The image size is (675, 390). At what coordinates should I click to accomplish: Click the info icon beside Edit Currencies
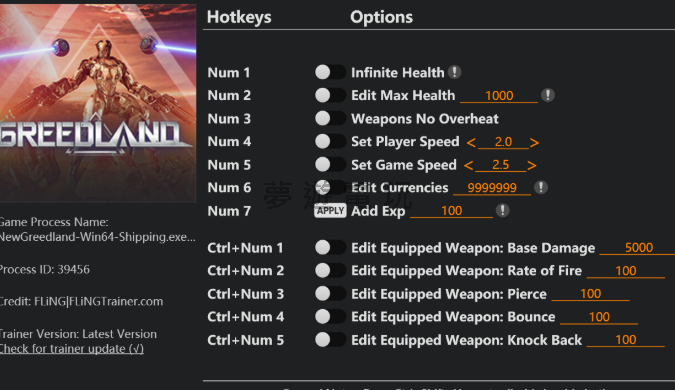pos(541,187)
